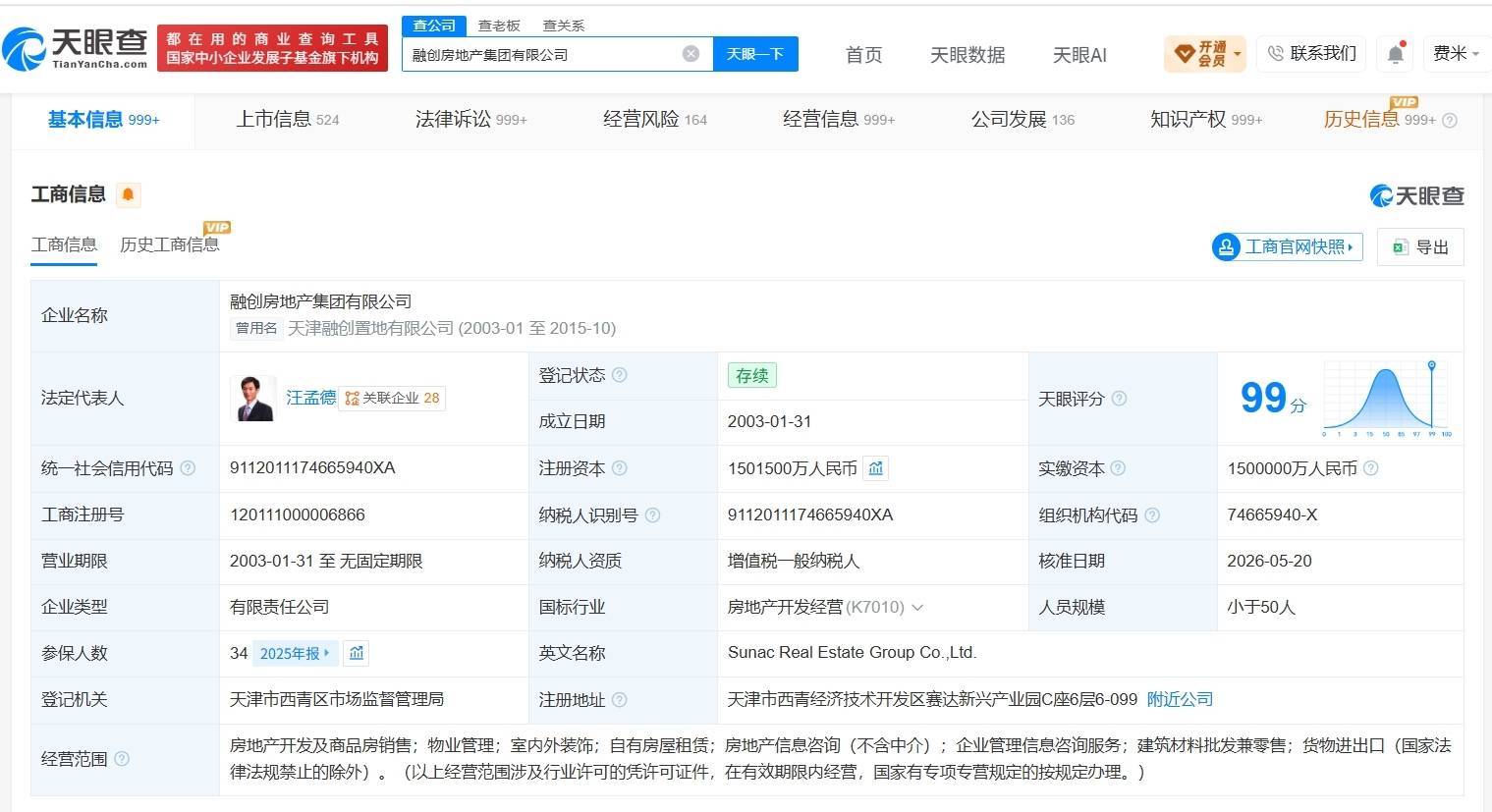
Task: Open the 上市信息 tab
Action: tap(287, 120)
